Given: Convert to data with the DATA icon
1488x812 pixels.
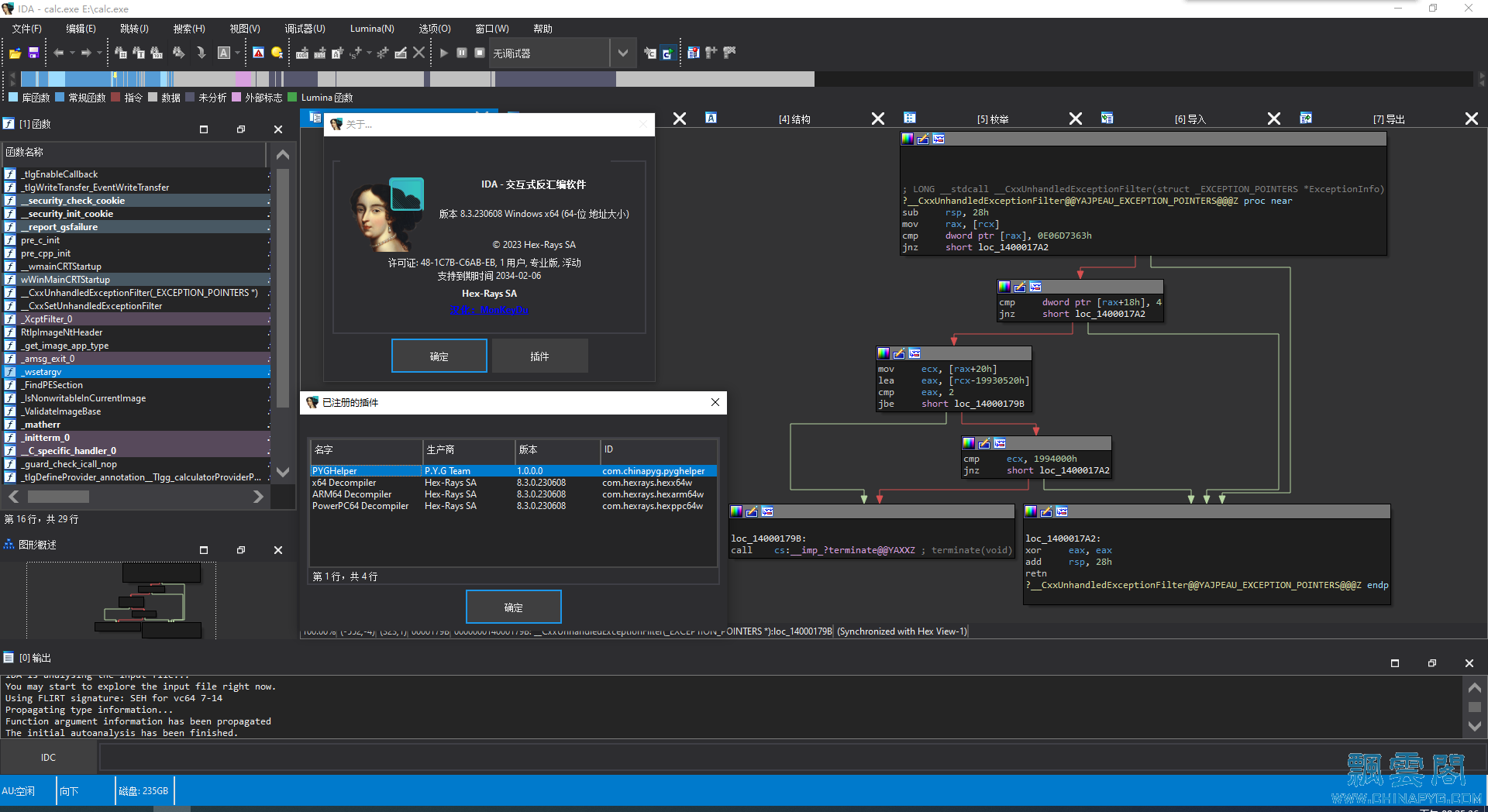Looking at the screenshot, I should tap(319, 53).
